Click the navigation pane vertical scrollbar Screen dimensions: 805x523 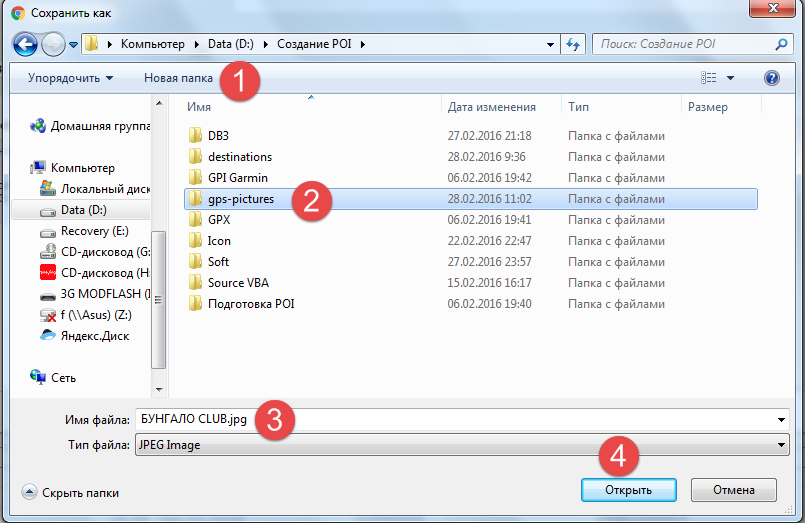tap(156, 240)
